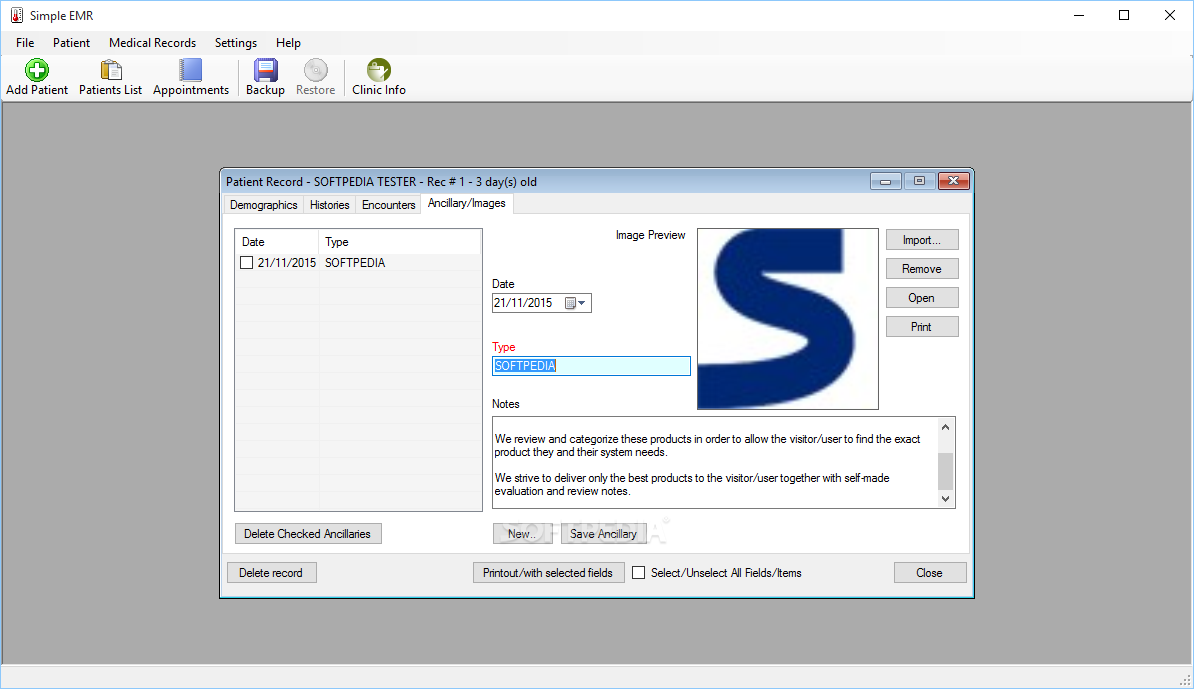Click the Backup floppy disk icon

click(x=265, y=70)
